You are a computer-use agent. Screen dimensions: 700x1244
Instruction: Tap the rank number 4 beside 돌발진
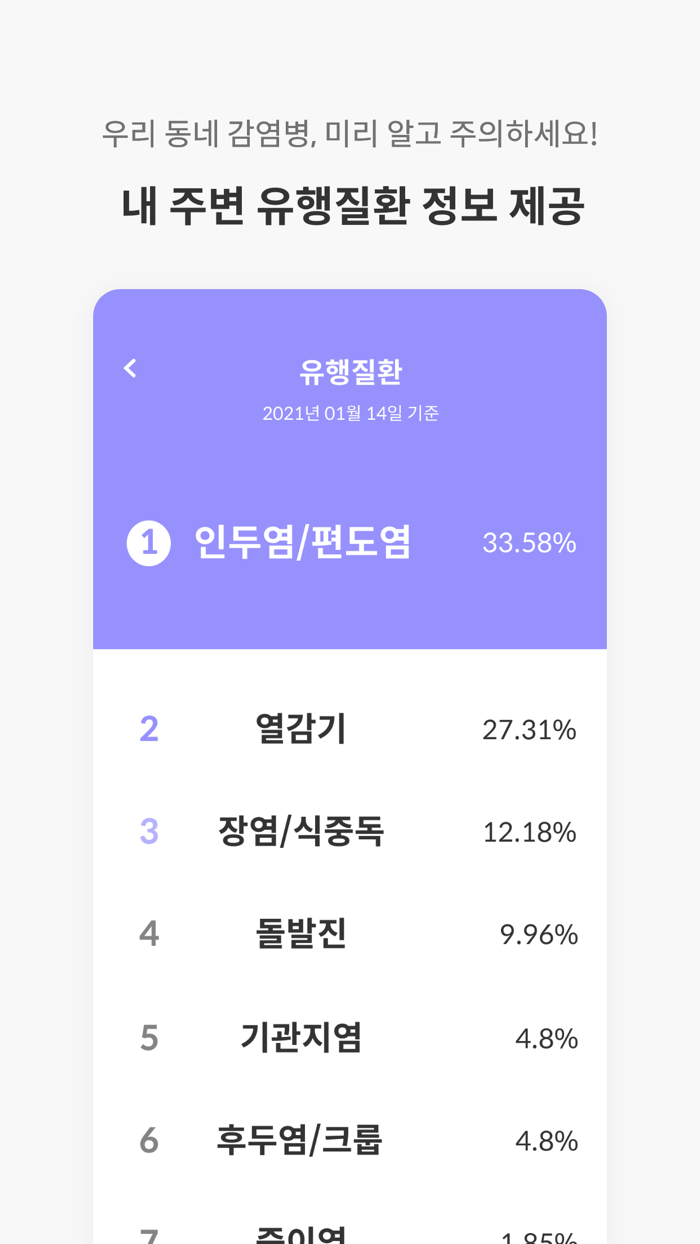pos(148,934)
